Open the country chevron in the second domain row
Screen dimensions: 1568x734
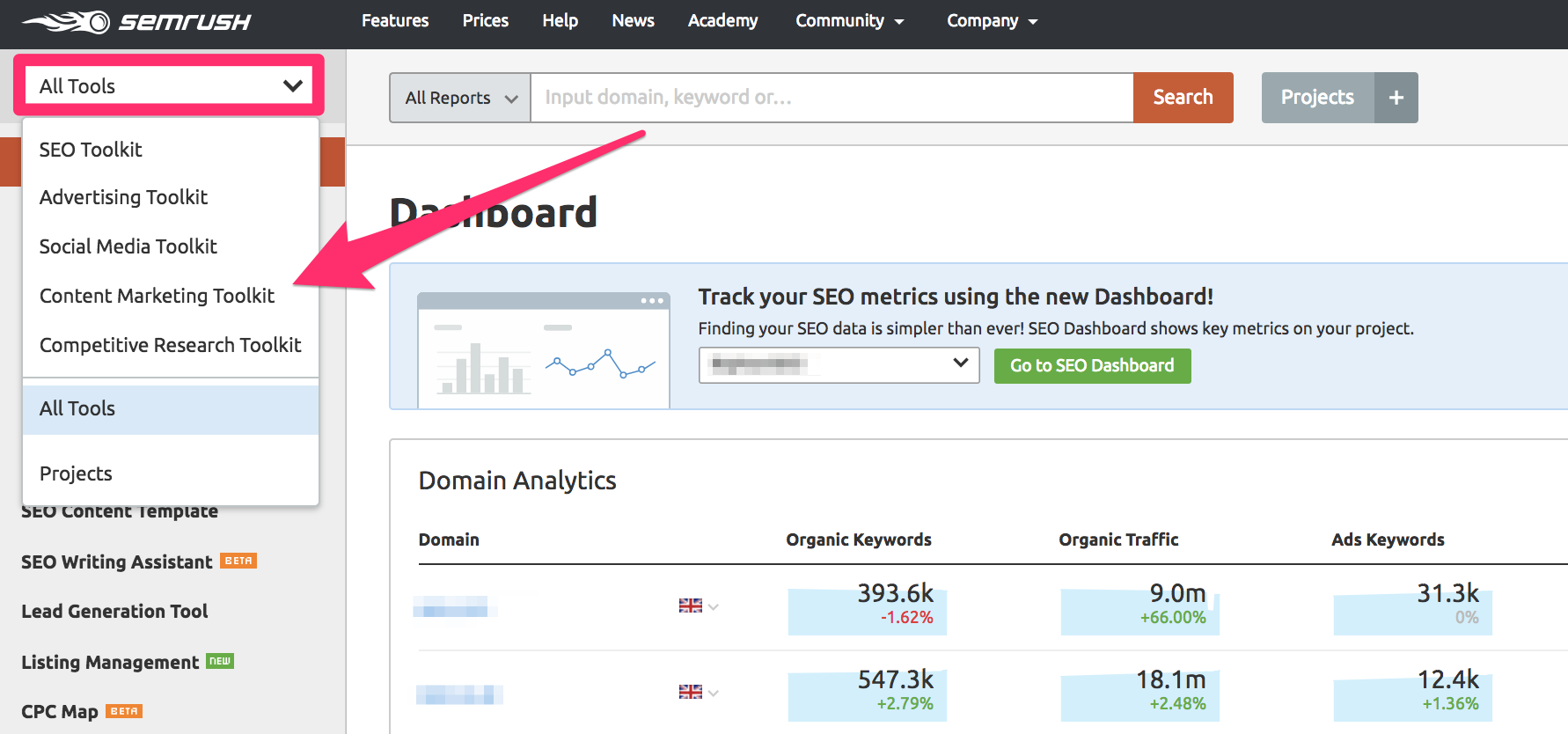pos(714,693)
